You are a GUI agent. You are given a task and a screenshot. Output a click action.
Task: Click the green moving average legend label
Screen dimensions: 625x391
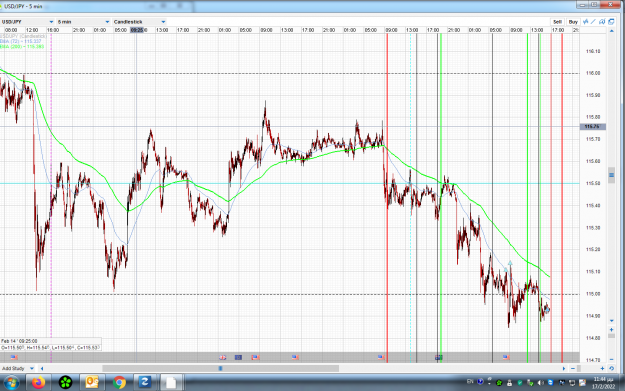pyautogui.click(x=22, y=47)
